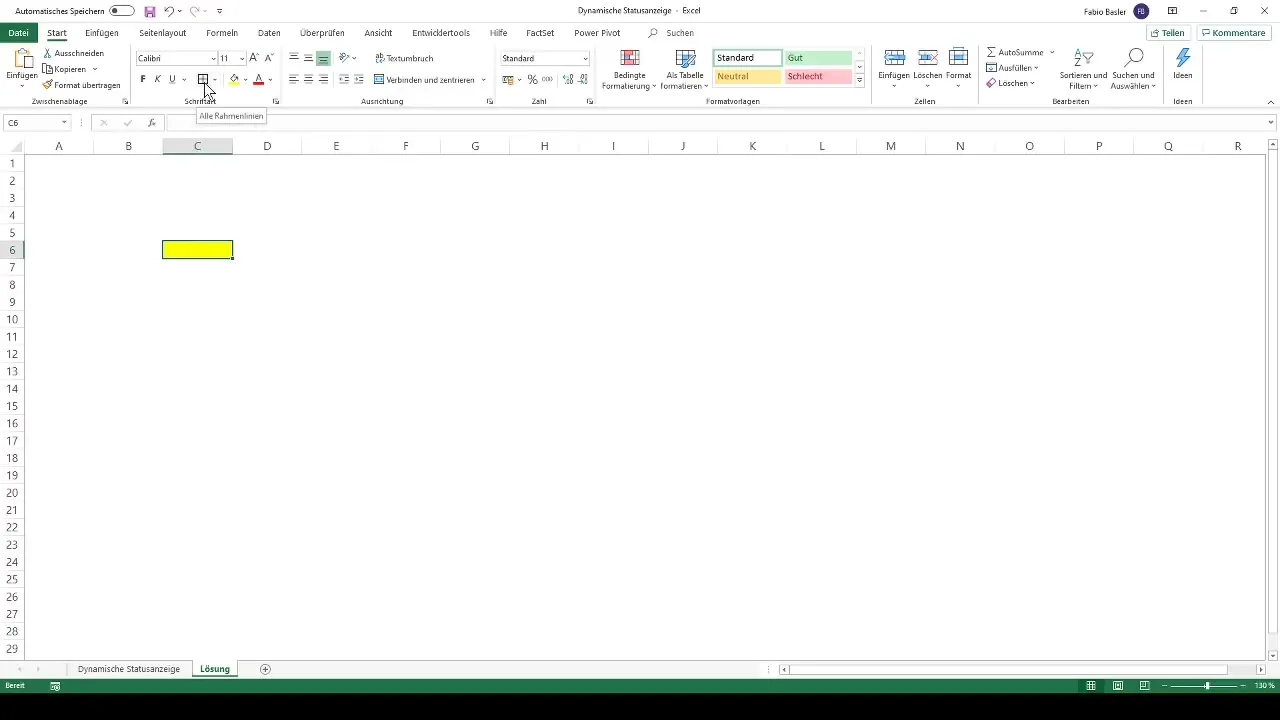Apply thousands separator format
This screenshot has height=720, width=1280.
tap(547, 79)
